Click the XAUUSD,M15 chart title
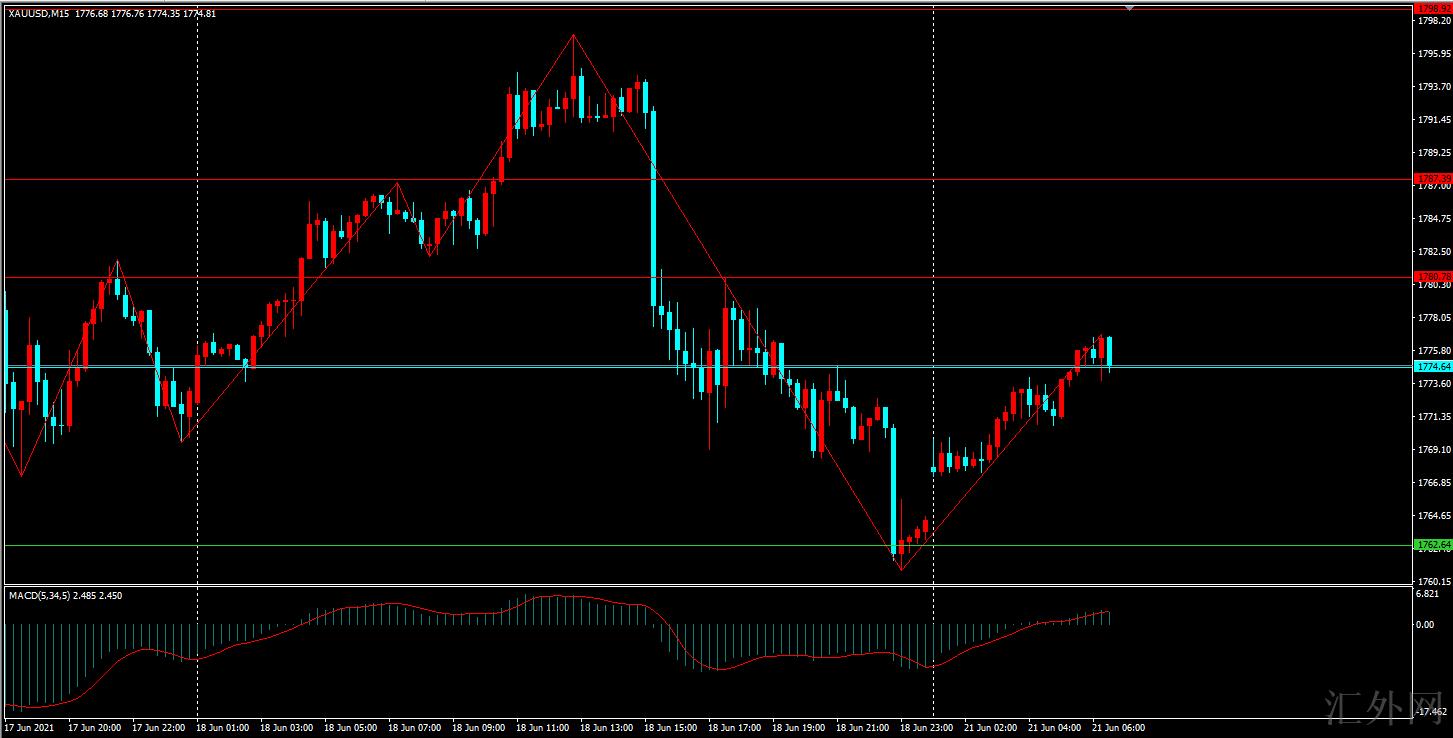This screenshot has width=1453, height=738. (37, 14)
